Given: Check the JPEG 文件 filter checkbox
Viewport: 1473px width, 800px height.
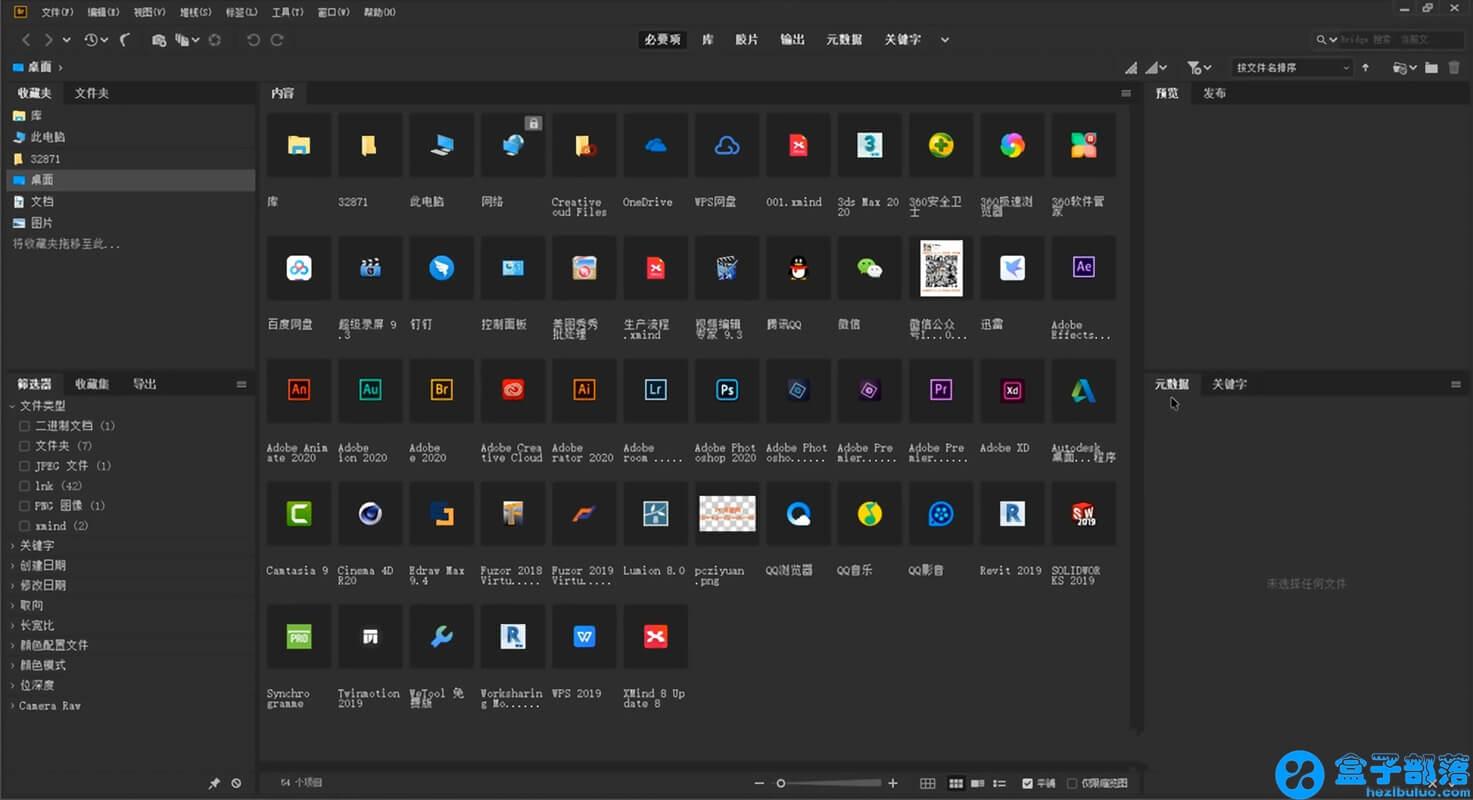Looking at the screenshot, I should [24, 466].
